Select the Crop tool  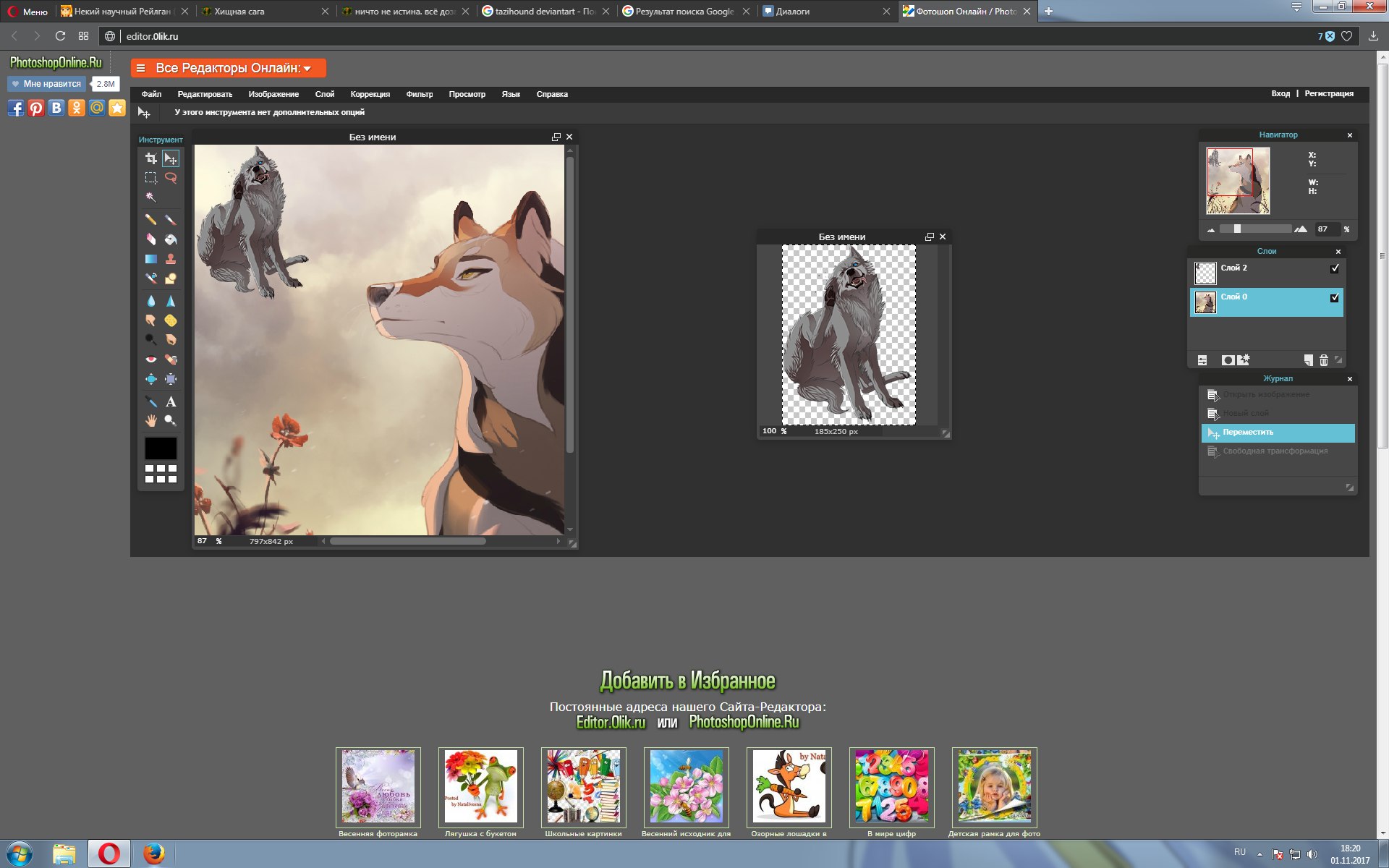point(150,158)
